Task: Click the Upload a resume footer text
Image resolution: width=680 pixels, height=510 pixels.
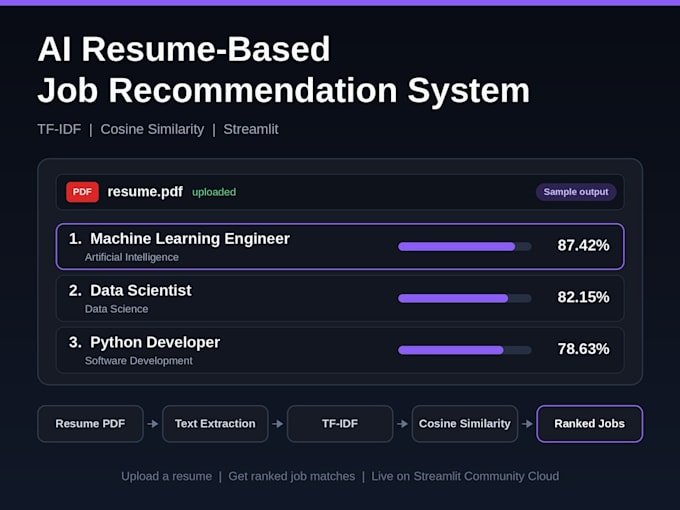Action: click(167, 476)
